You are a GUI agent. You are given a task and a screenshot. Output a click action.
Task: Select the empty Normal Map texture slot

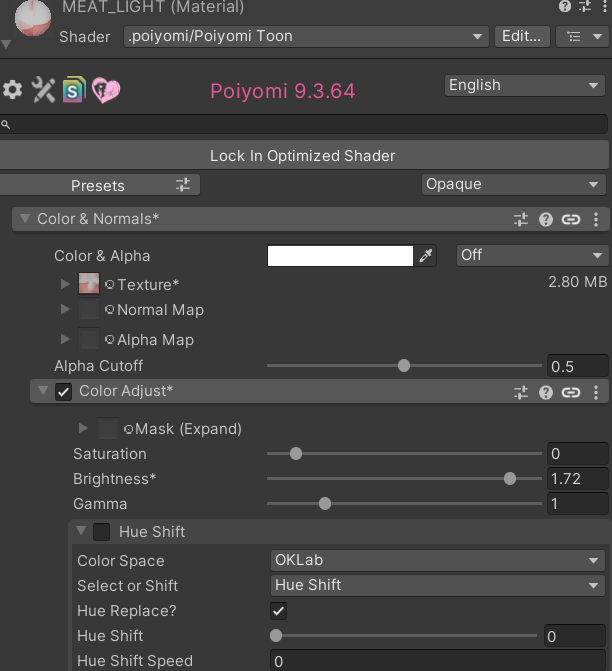click(x=89, y=309)
